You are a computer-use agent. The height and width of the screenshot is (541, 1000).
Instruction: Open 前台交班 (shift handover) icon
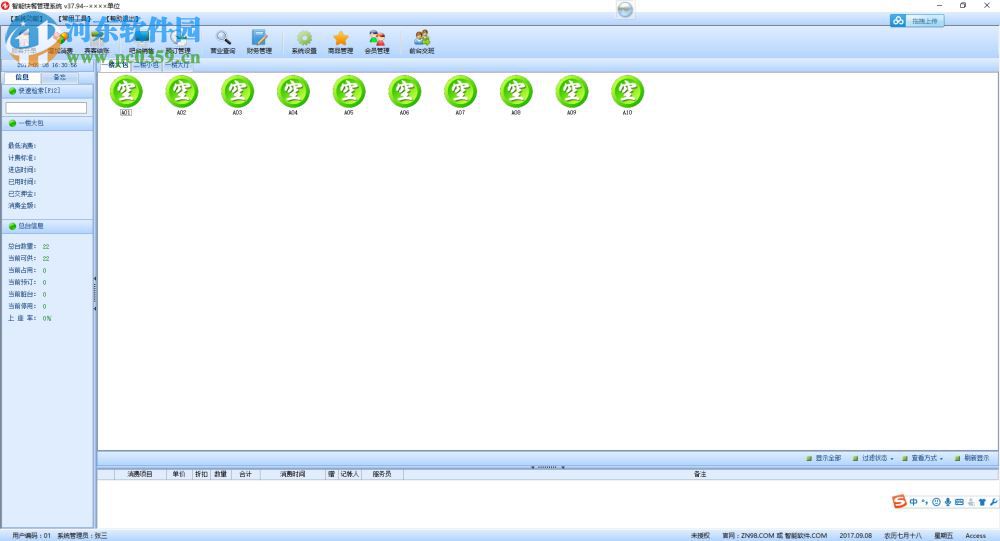tap(422, 41)
